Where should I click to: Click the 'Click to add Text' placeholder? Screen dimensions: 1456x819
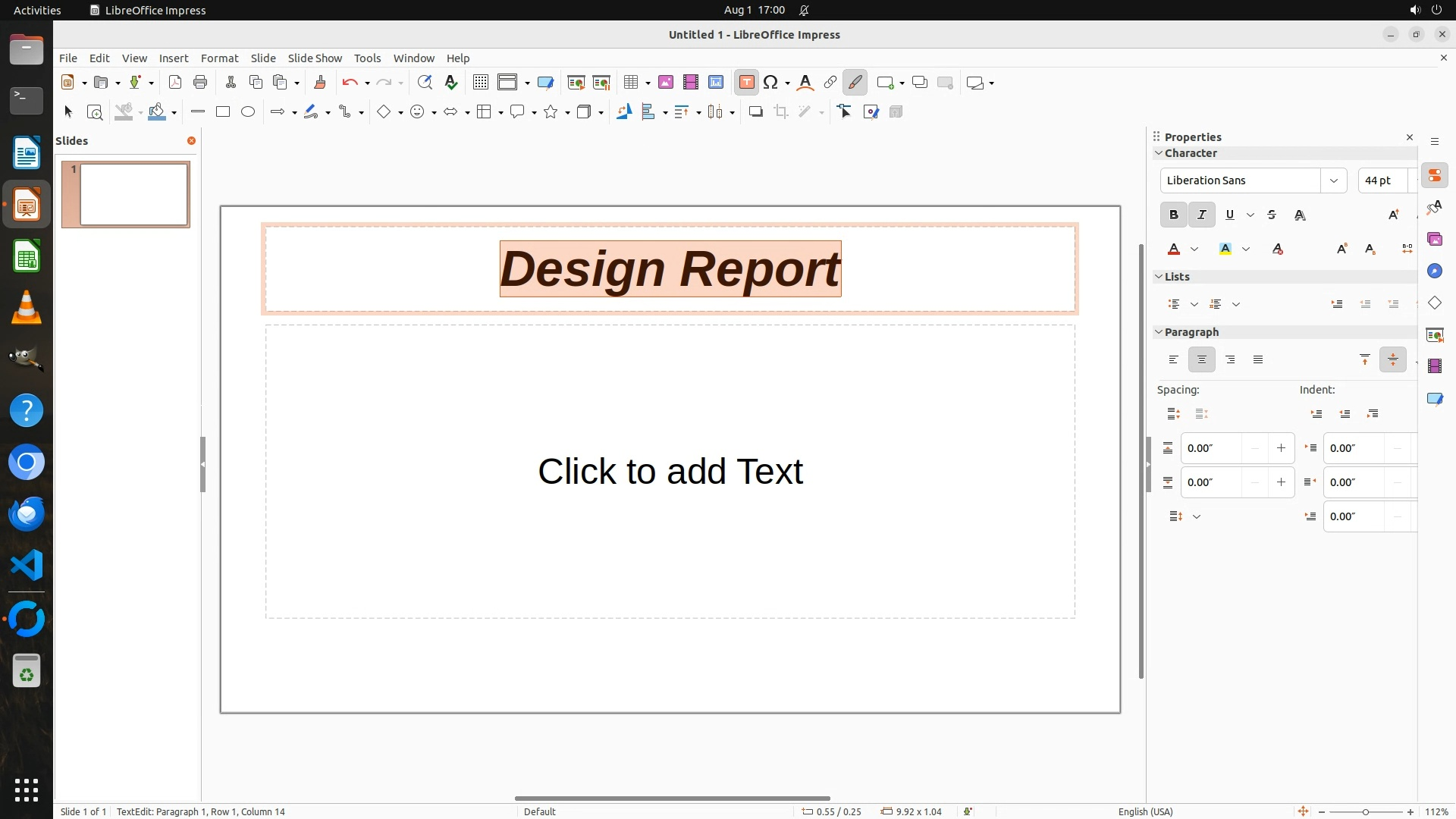(x=670, y=471)
